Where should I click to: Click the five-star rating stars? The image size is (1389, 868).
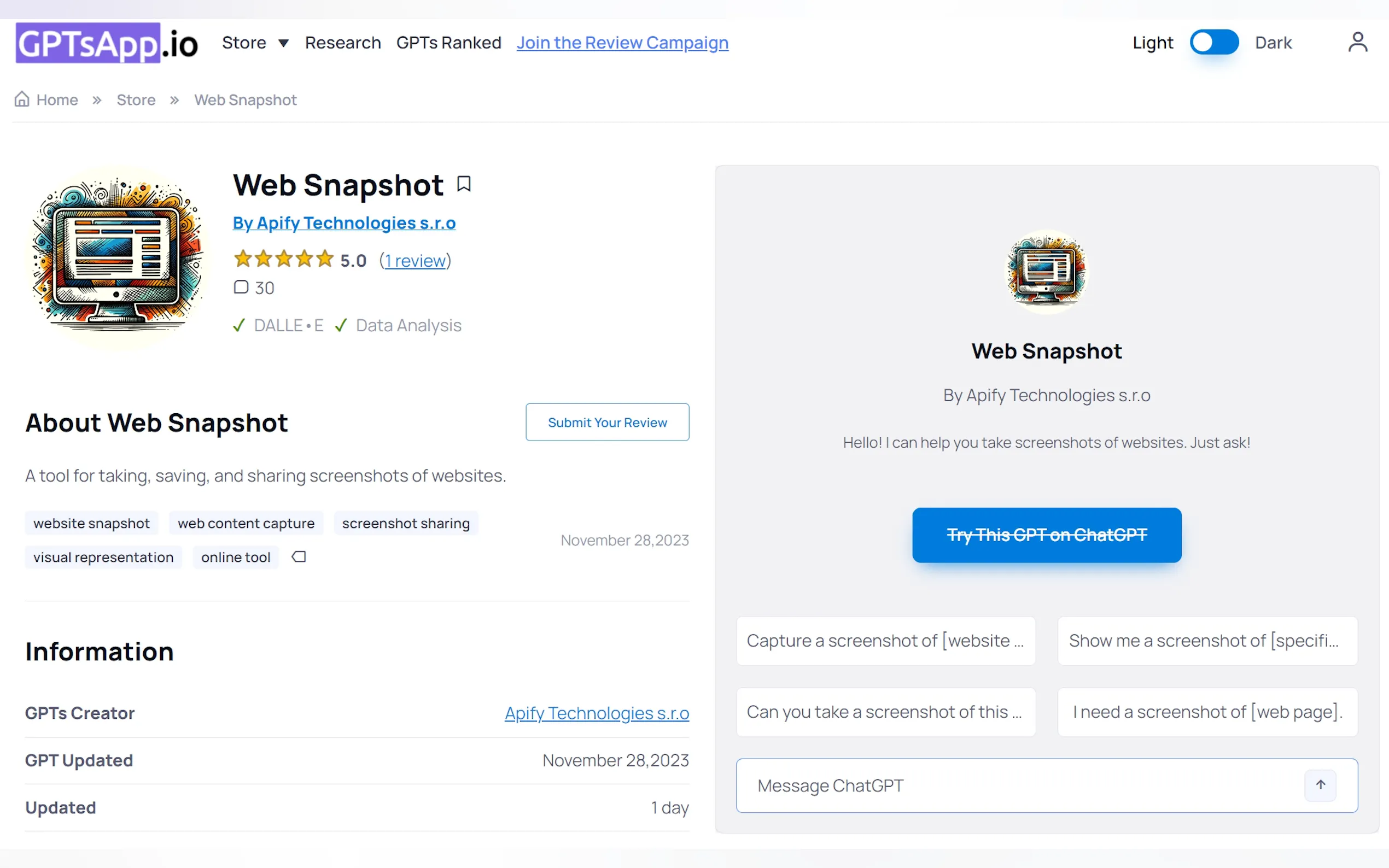(x=284, y=260)
